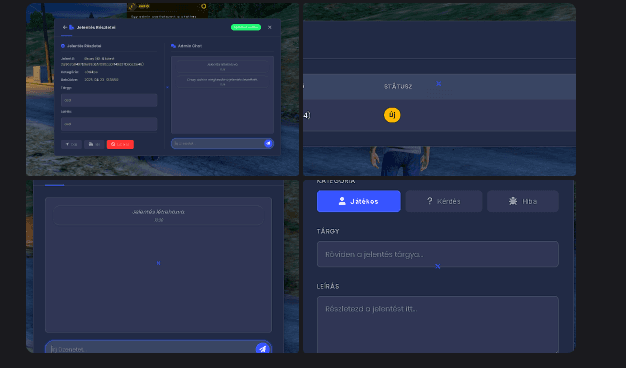Screen dimensions: 626x368
Task: Click the 'Jelentés létrehozva' message in the large chat view
Action: 158,216
